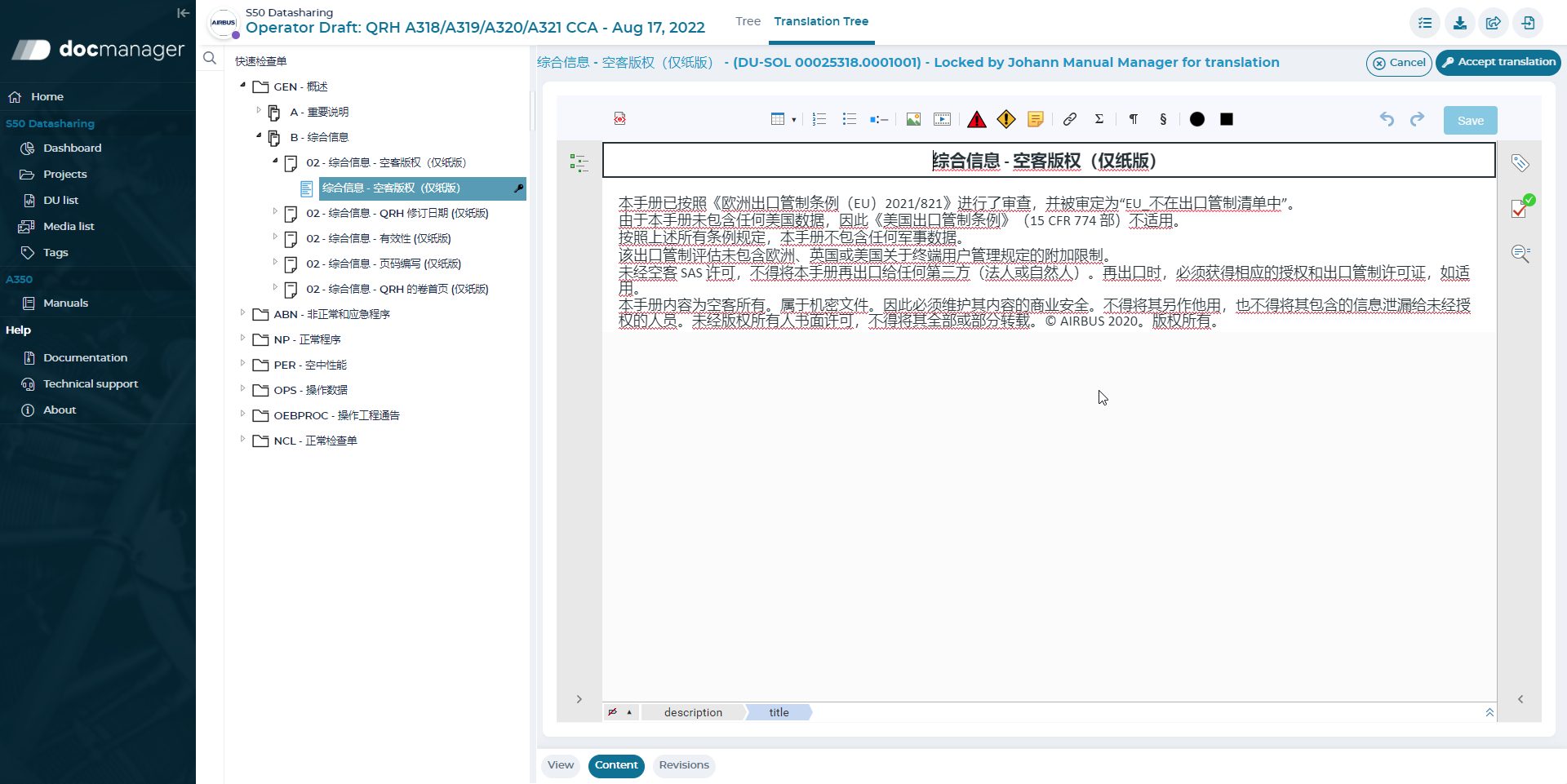The width and height of the screenshot is (1567, 784).
Task: Collapse the right editor side panel
Action: click(x=1520, y=699)
